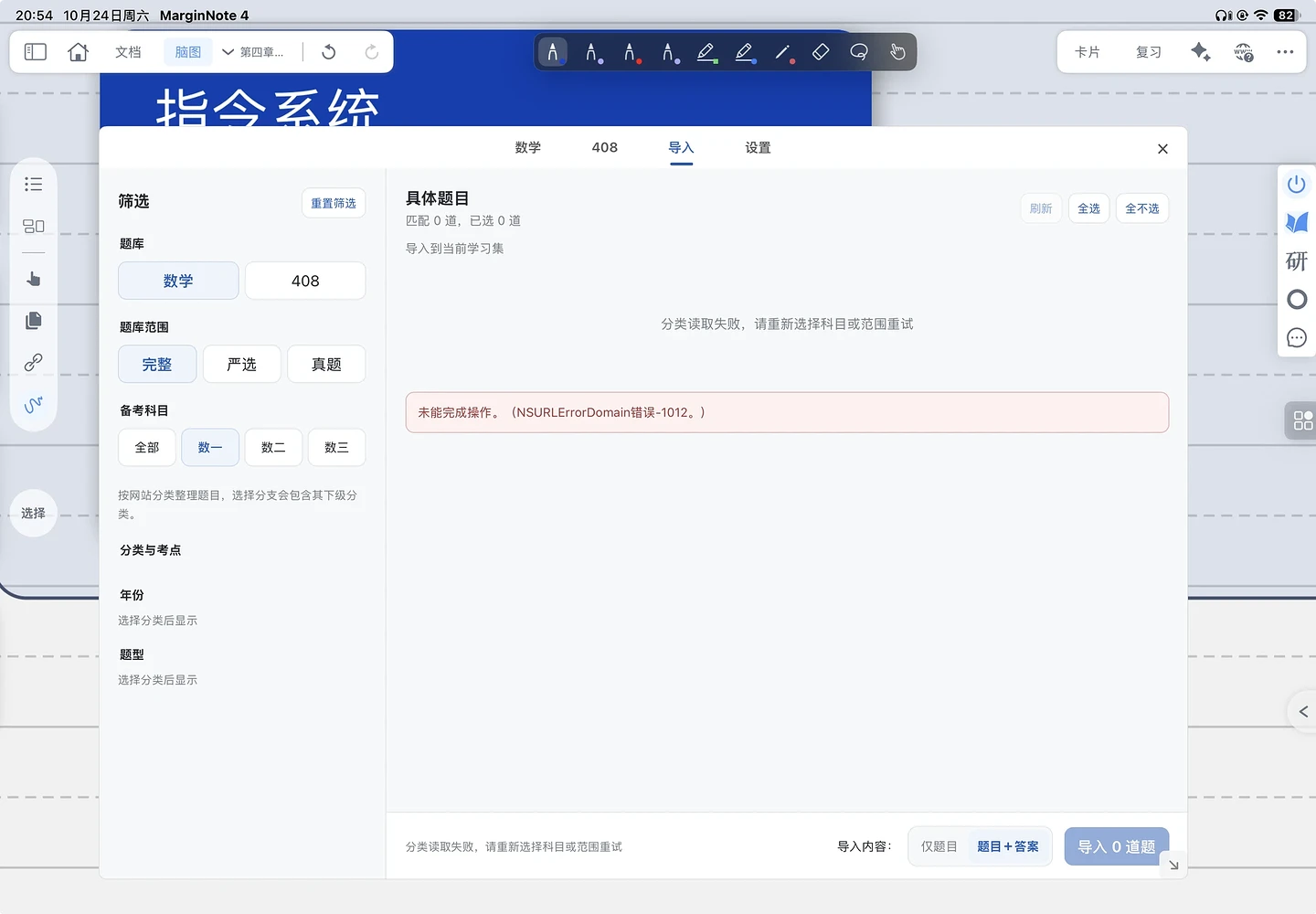Open the blue book icon on right panel
Viewport: 1316px width, 914px height.
(x=1297, y=222)
